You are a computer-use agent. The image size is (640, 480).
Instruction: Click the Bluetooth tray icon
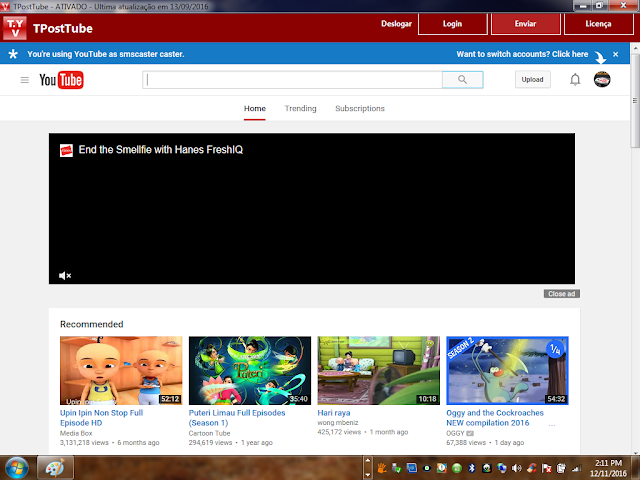click(x=471, y=468)
